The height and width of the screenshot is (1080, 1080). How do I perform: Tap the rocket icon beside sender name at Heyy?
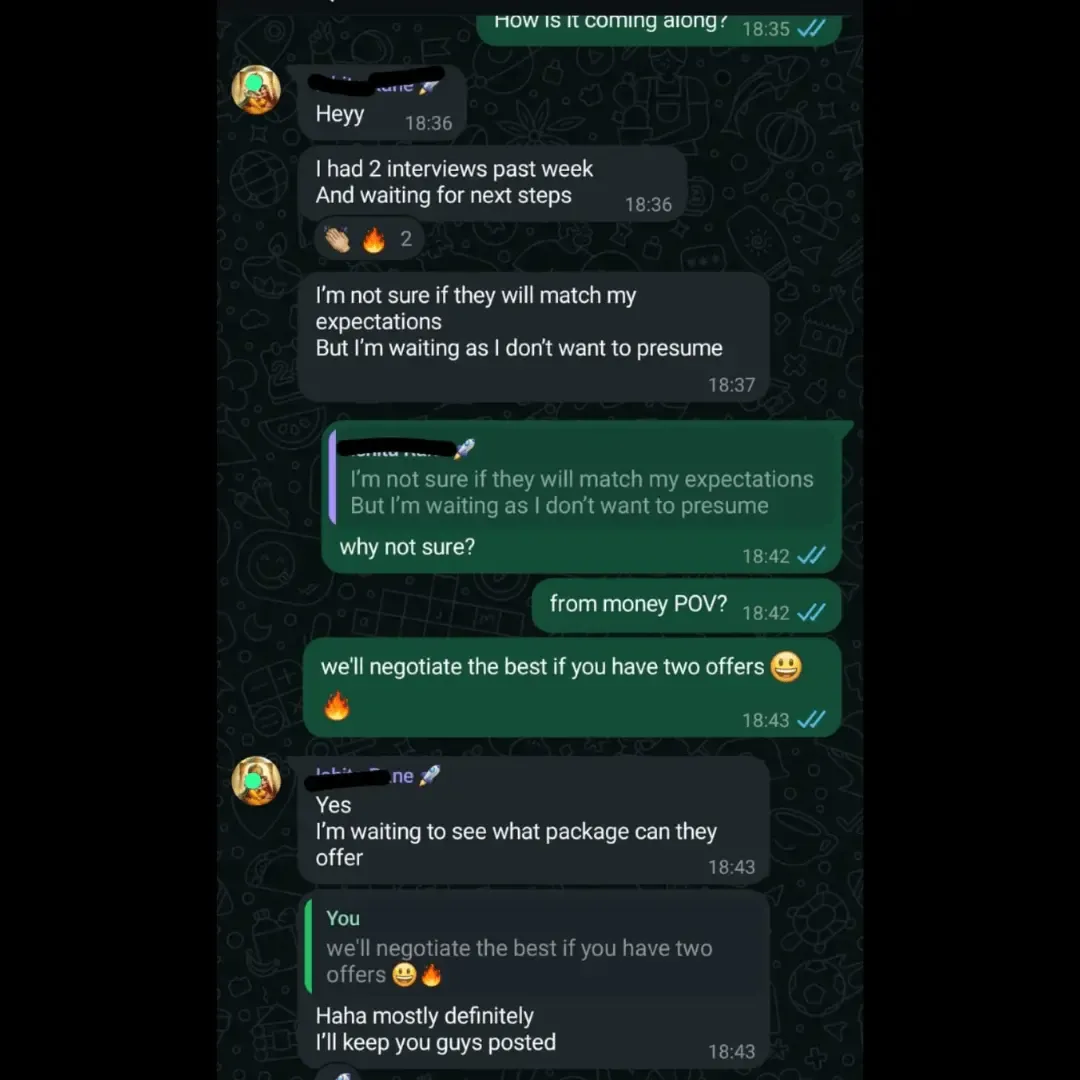[428, 86]
